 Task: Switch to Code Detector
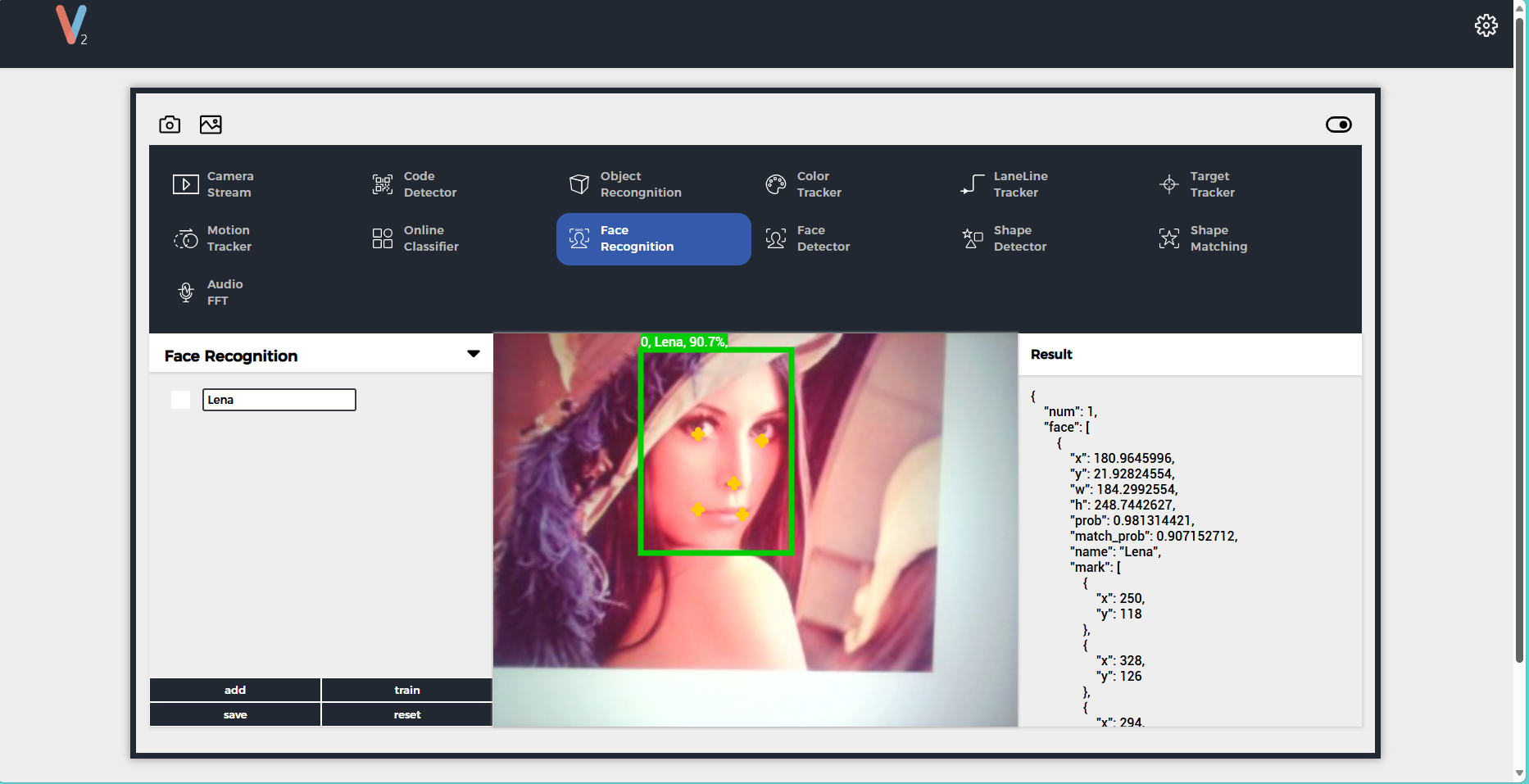tap(430, 184)
